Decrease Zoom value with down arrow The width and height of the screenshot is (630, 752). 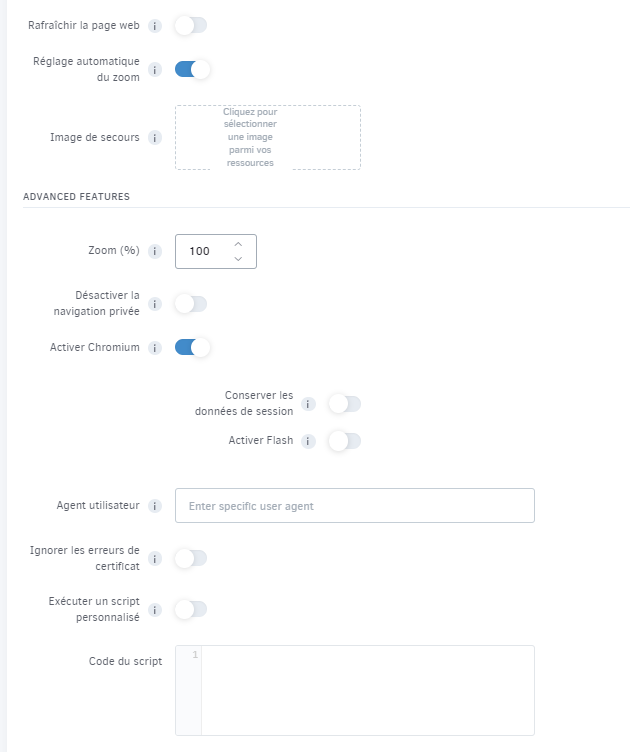(x=238, y=258)
